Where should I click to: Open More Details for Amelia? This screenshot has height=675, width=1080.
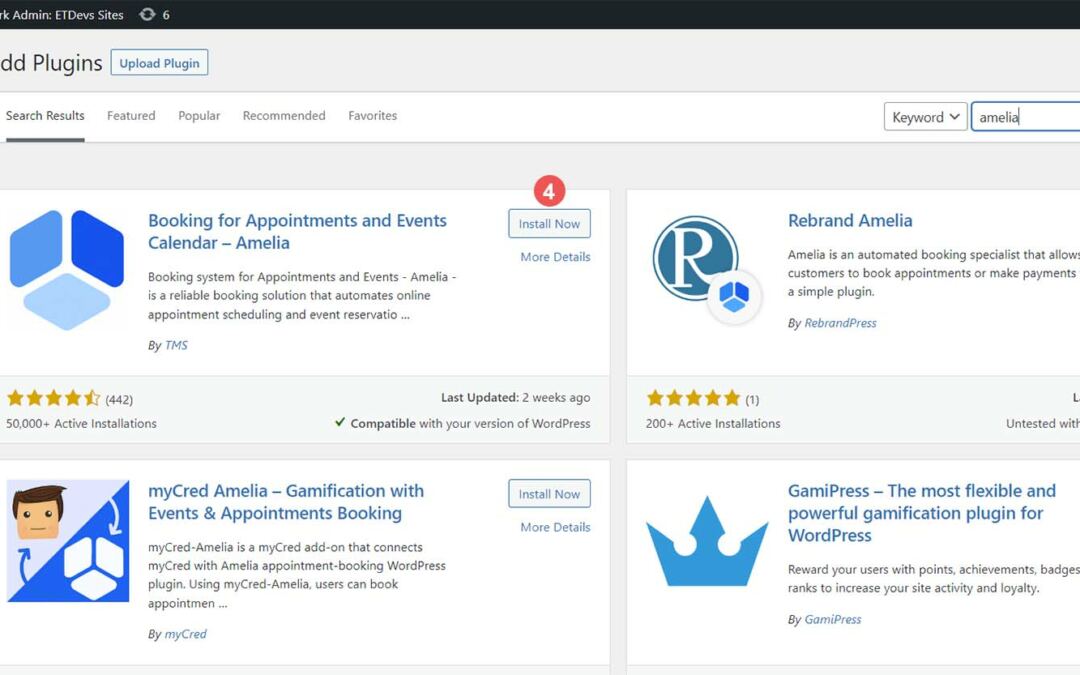(554, 257)
